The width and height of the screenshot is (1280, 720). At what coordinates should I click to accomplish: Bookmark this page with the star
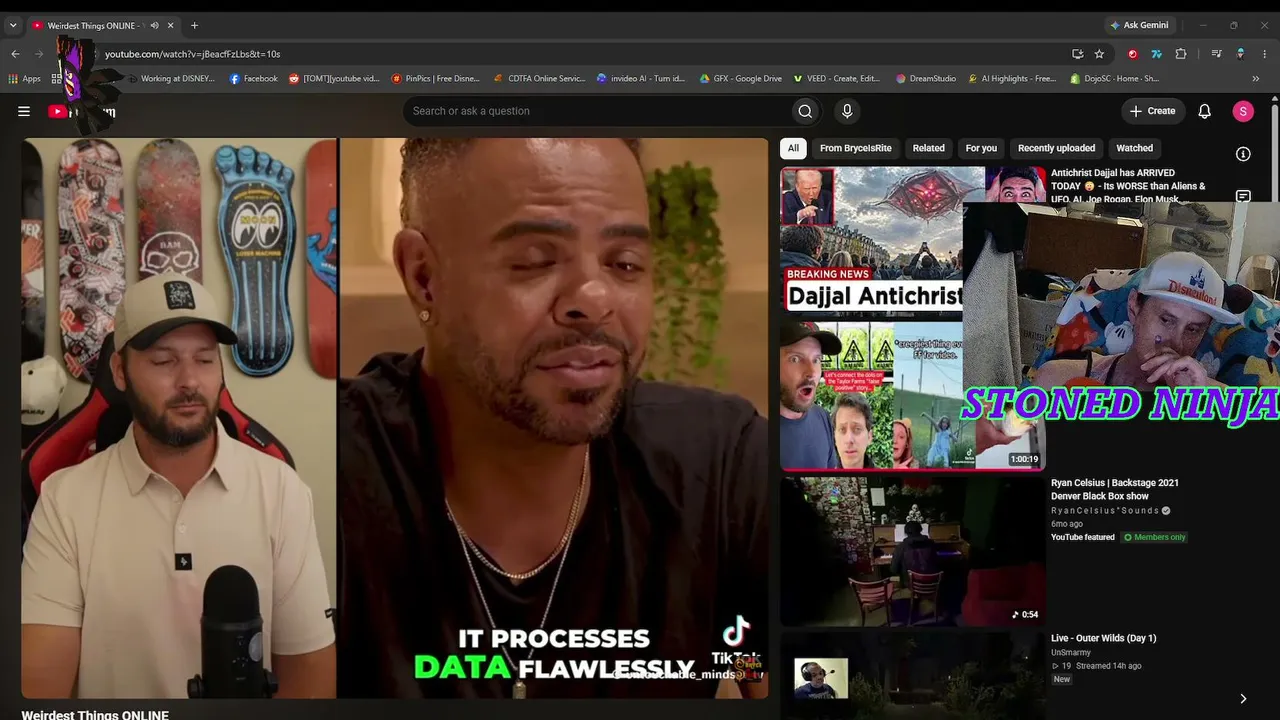(1100, 54)
